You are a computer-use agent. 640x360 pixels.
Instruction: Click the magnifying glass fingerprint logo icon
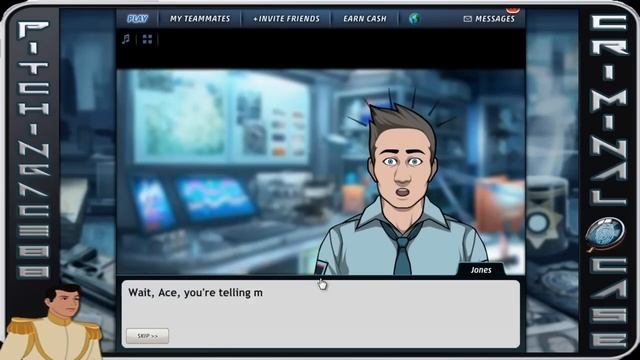(x=605, y=234)
